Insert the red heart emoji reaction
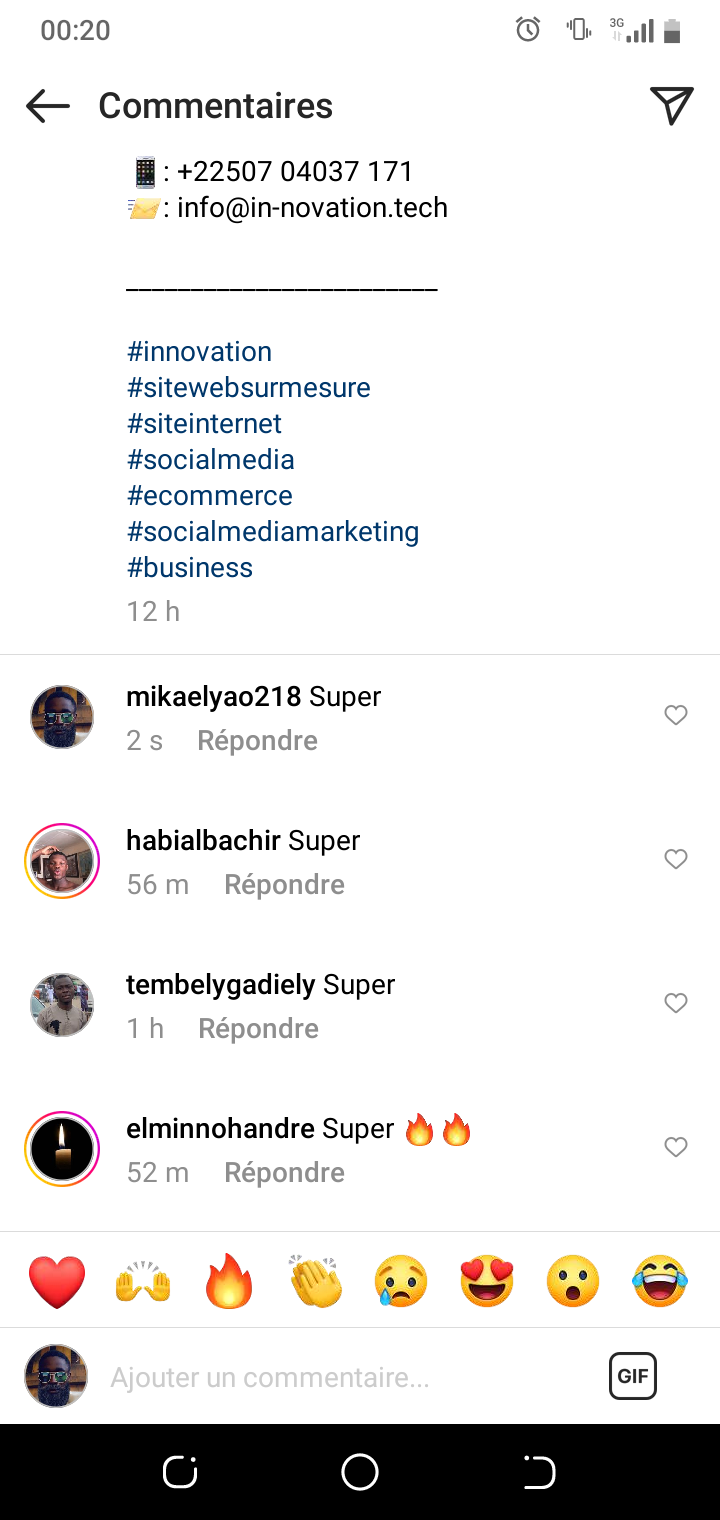The width and height of the screenshot is (720, 1520). coord(57,1281)
